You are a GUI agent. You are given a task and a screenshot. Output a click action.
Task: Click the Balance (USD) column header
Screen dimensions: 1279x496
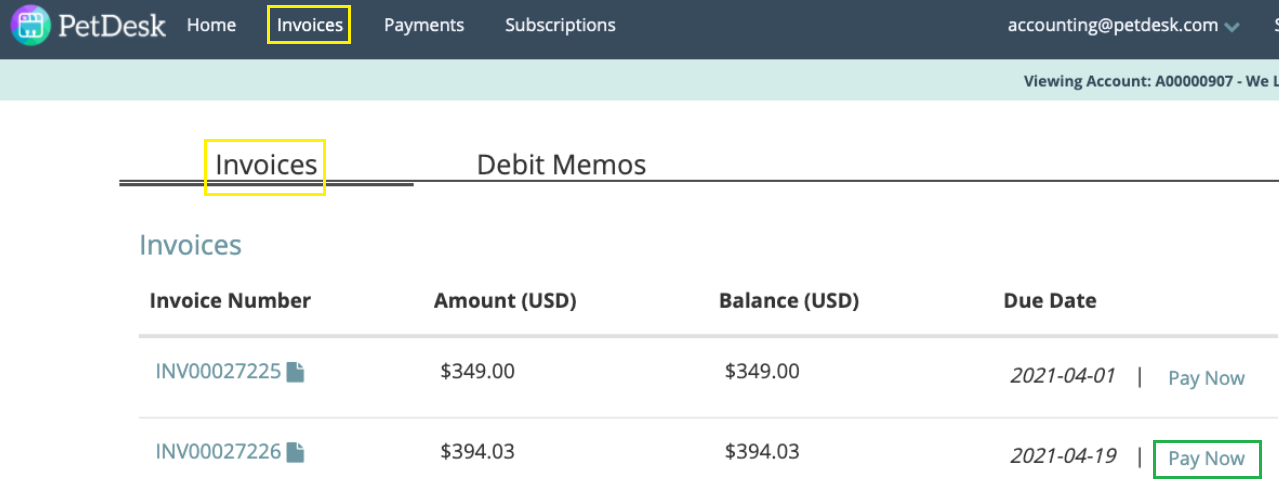click(x=789, y=301)
